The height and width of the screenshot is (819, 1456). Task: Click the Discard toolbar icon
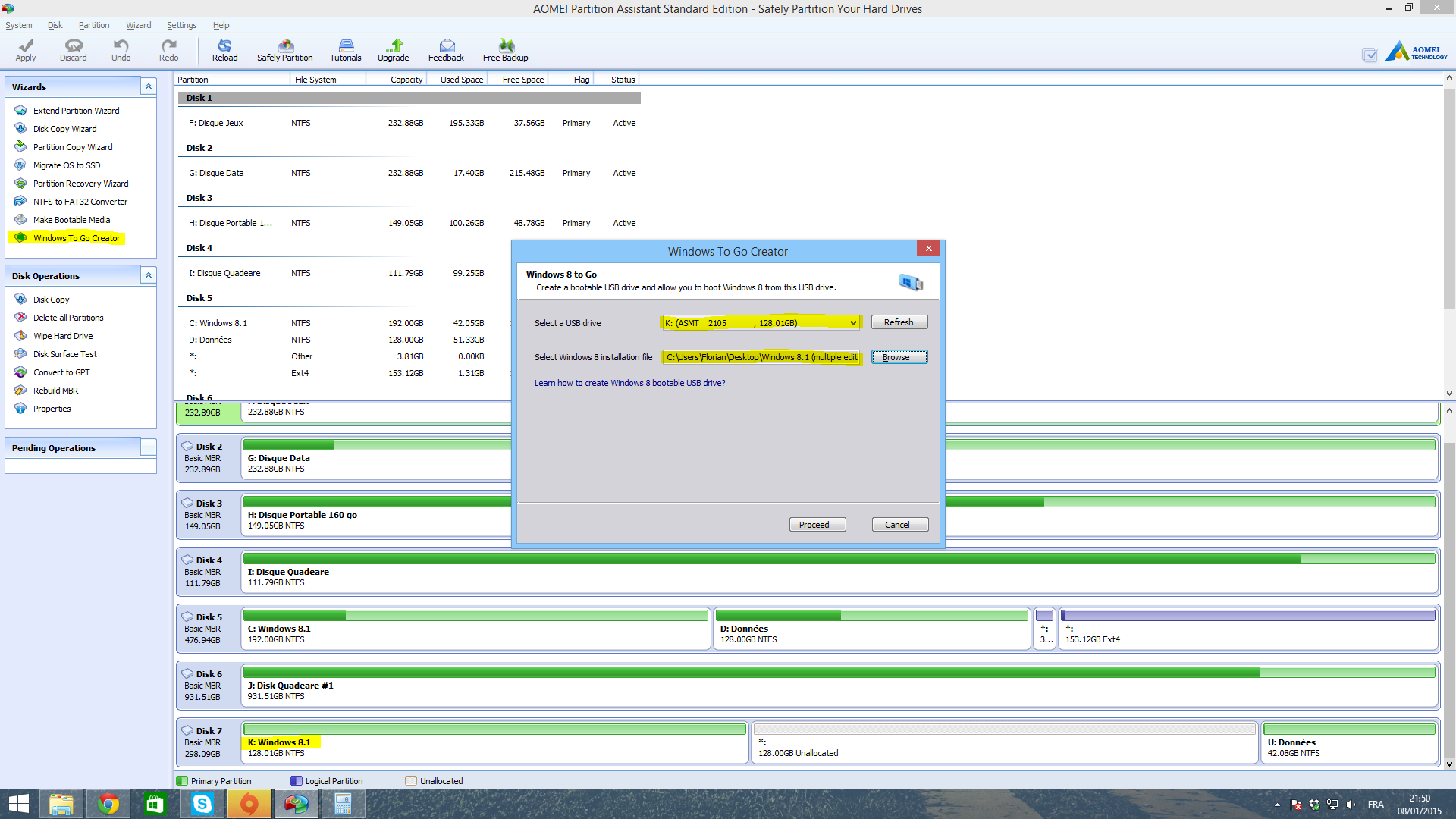pos(74,50)
